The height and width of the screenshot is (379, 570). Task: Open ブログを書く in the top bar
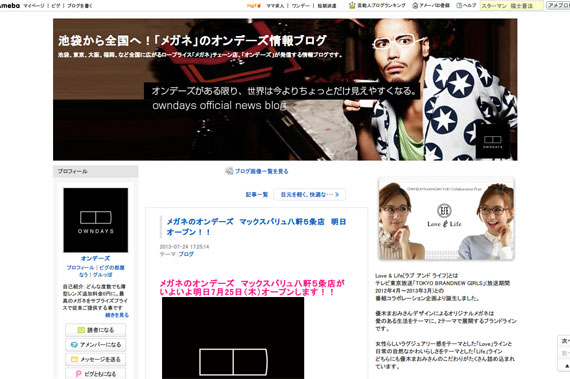[80, 6]
